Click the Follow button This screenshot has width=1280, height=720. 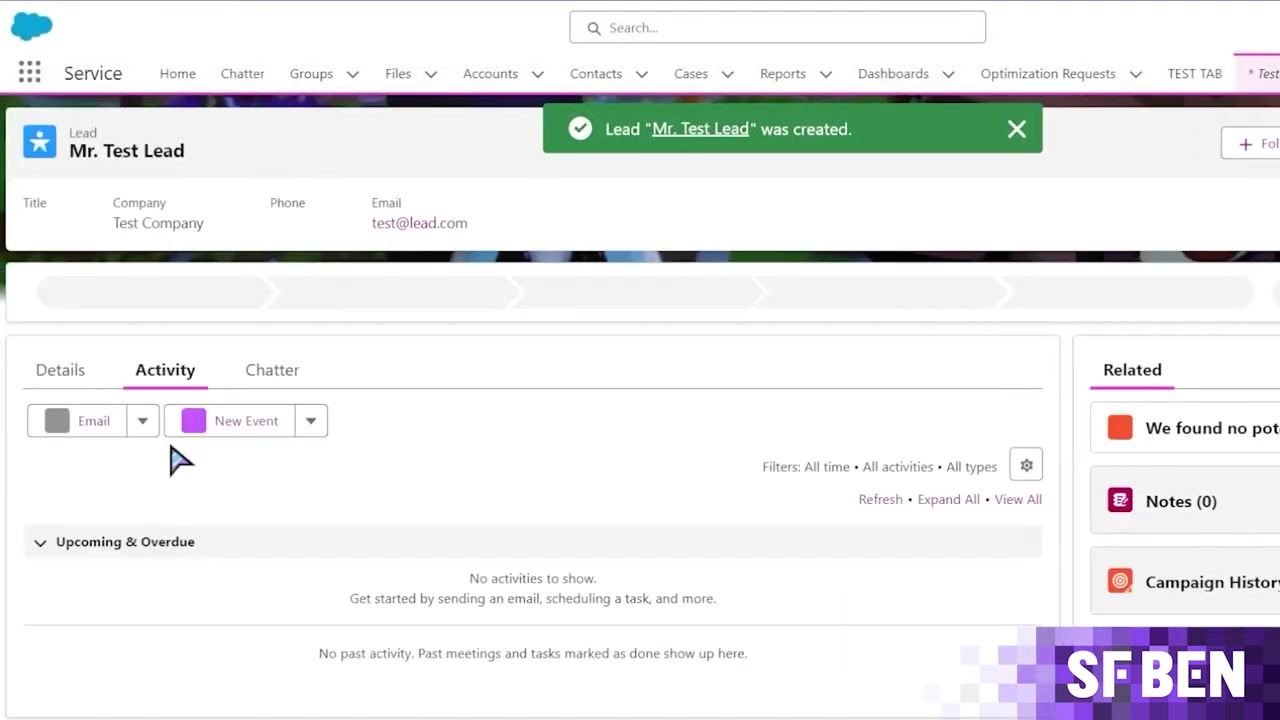click(x=1251, y=143)
